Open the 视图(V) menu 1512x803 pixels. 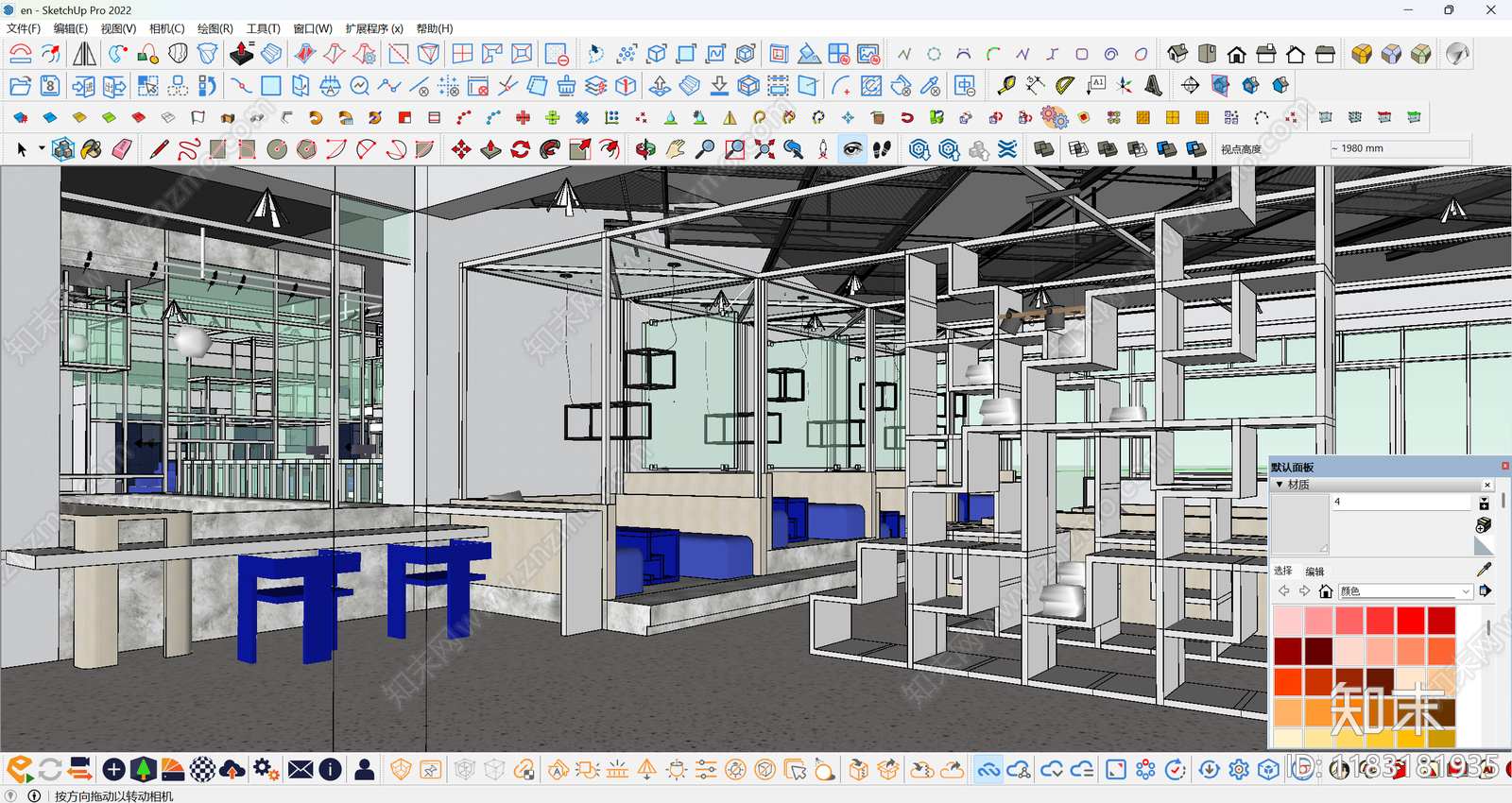click(118, 28)
